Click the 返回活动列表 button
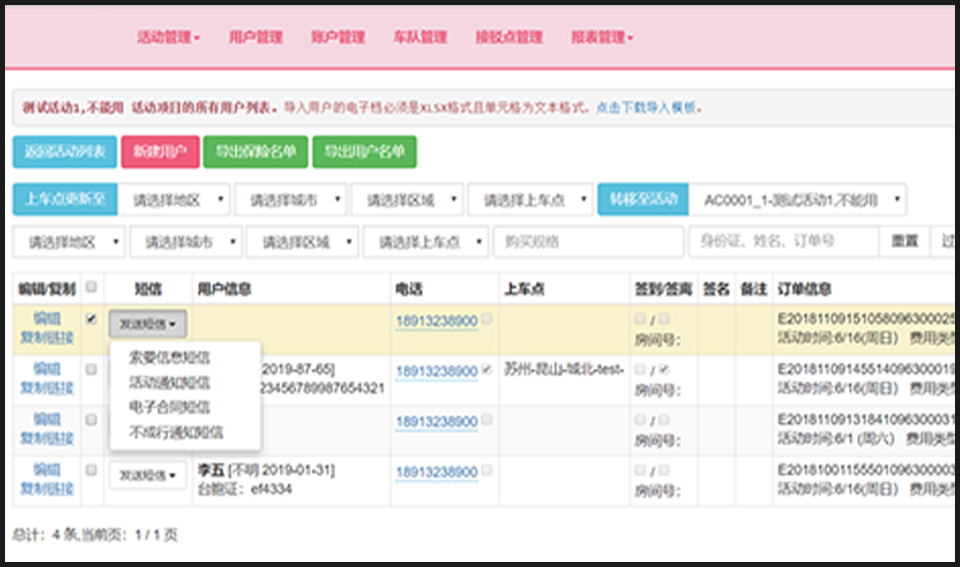The height and width of the screenshot is (567, 960). 65,152
